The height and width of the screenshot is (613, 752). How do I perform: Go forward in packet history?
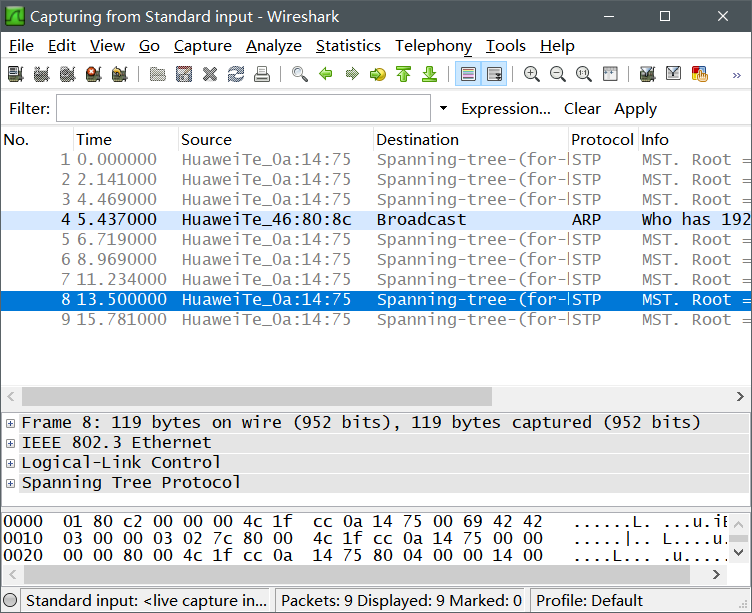coord(352,74)
